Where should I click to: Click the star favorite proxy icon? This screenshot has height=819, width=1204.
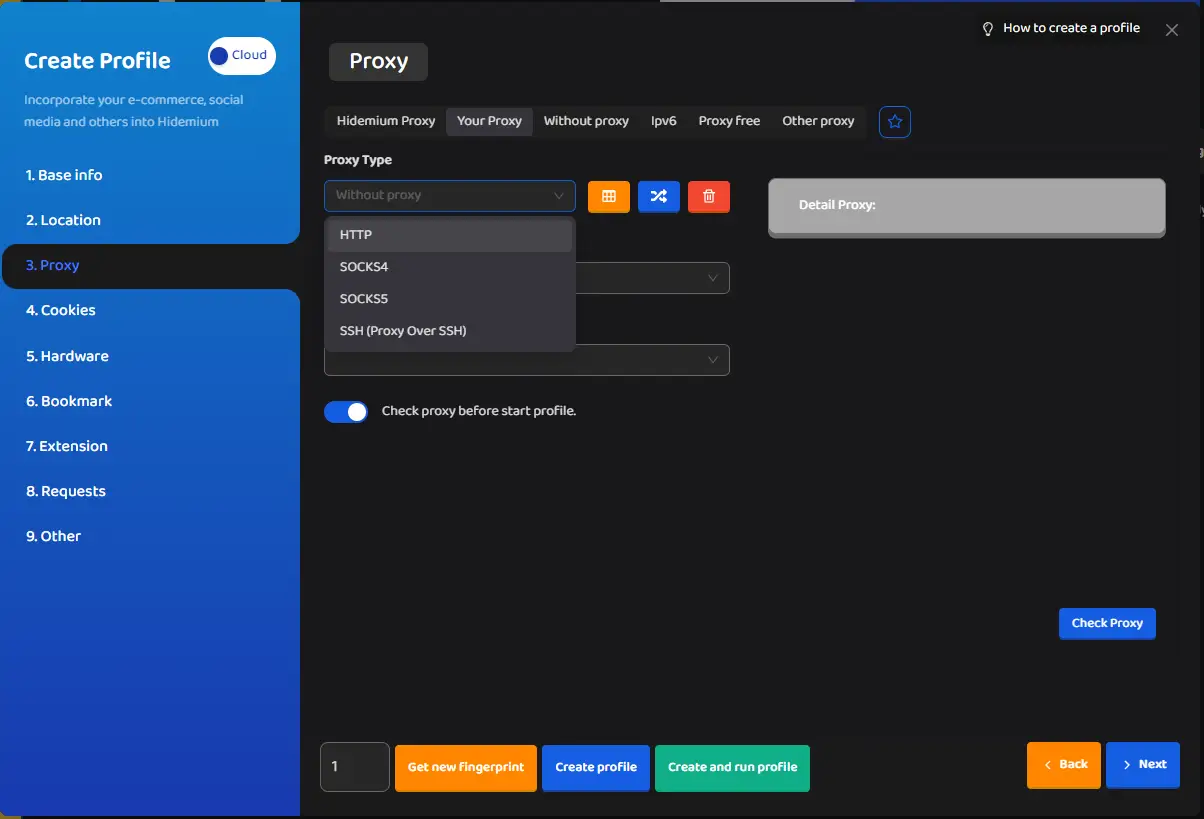click(x=895, y=122)
